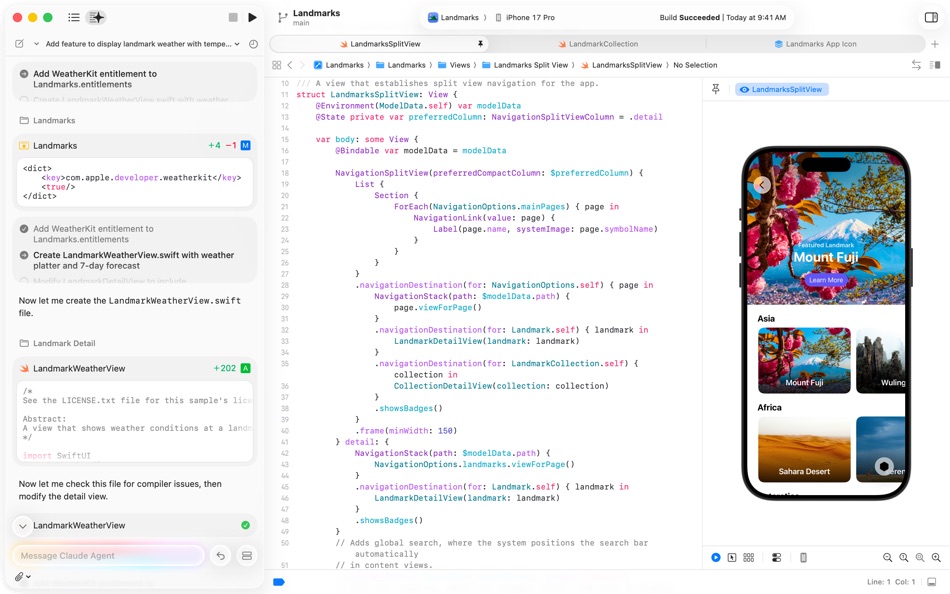Switch the canvas to Selectable preview mode

point(731,557)
